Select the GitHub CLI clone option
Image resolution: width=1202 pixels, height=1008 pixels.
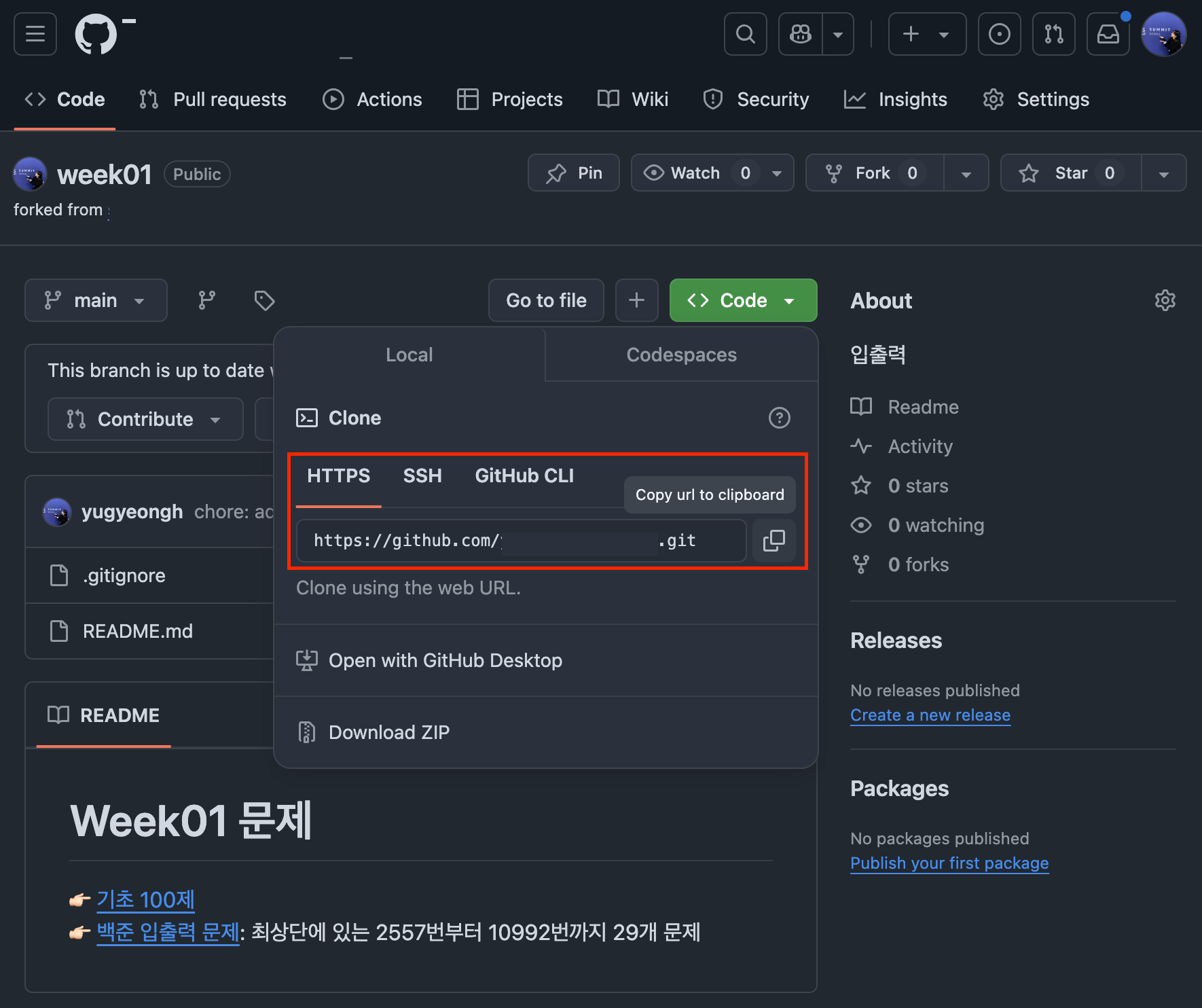tap(524, 475)
